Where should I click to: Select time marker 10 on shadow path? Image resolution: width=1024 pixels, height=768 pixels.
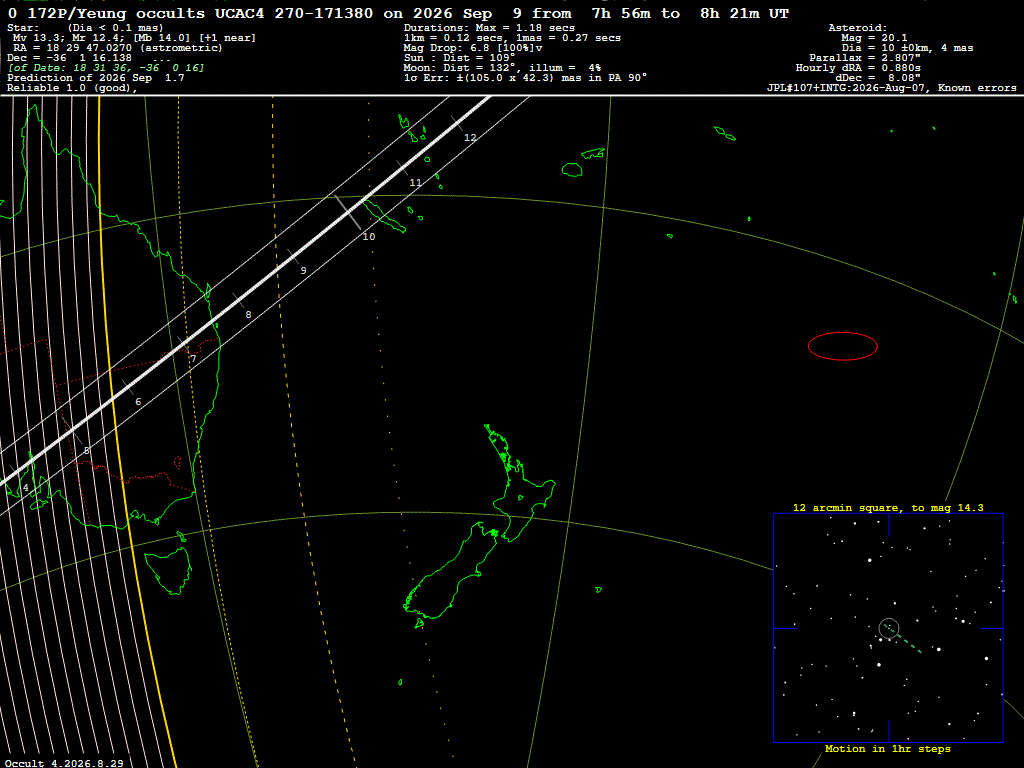(x=369, y=236)
